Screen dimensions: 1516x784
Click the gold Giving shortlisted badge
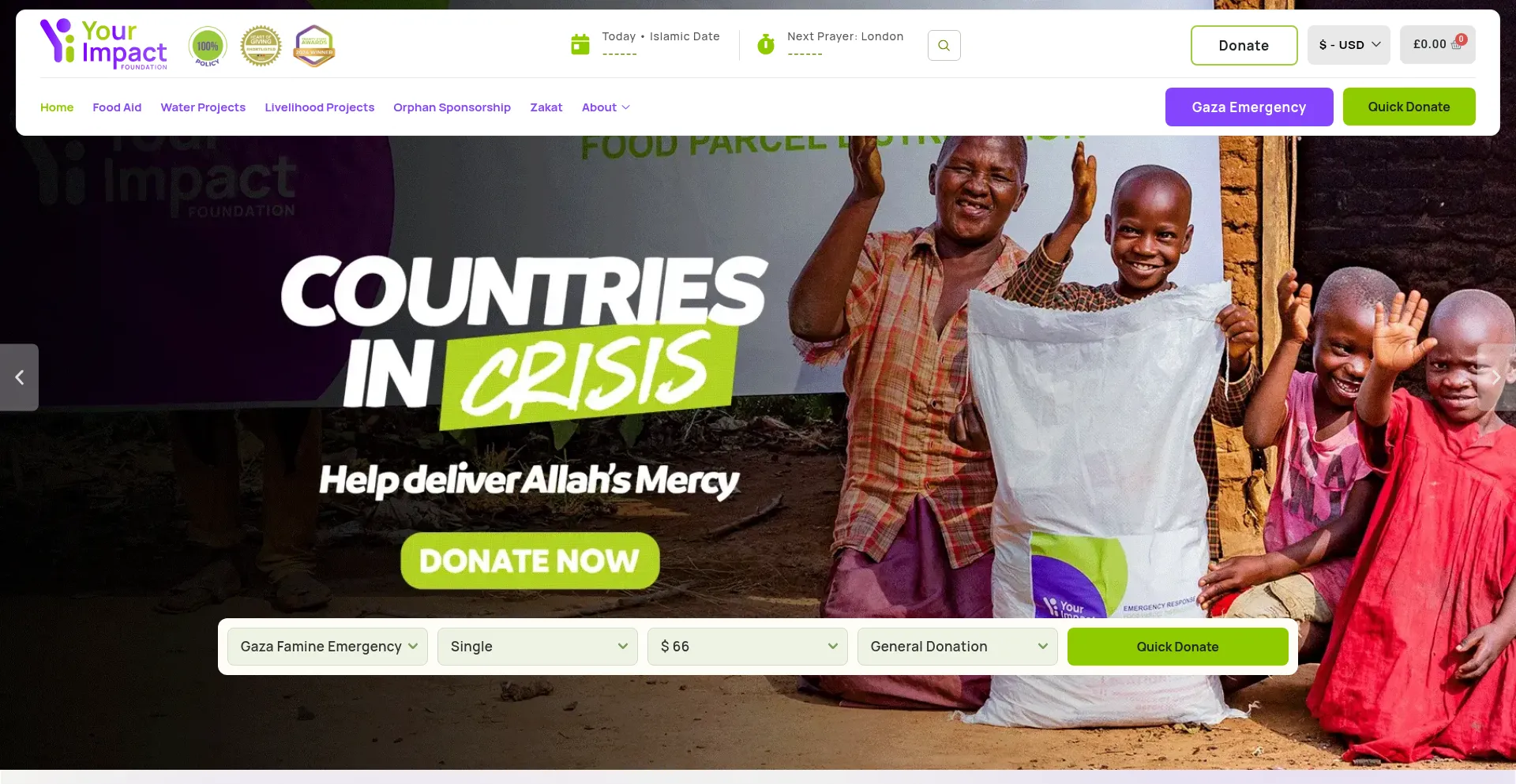point(261,46)
